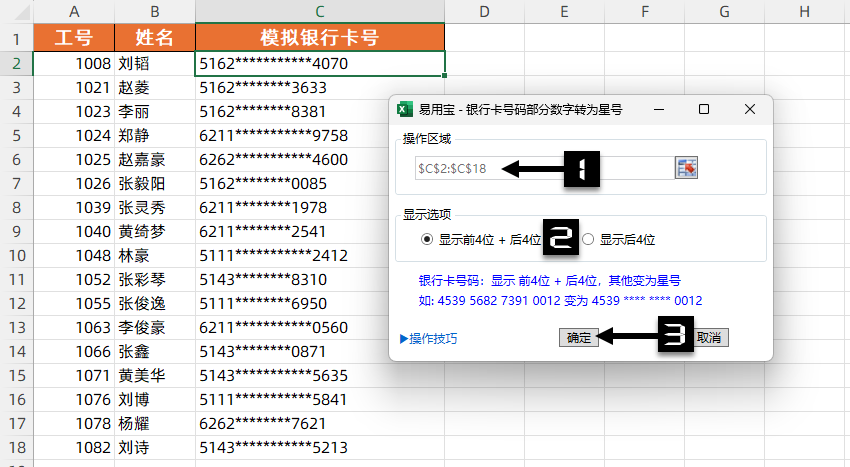Viewport: 850px width, 467px height.
Task: Click cell with 5143********8310
Action: pyautogui.click(x=293, y=279)
